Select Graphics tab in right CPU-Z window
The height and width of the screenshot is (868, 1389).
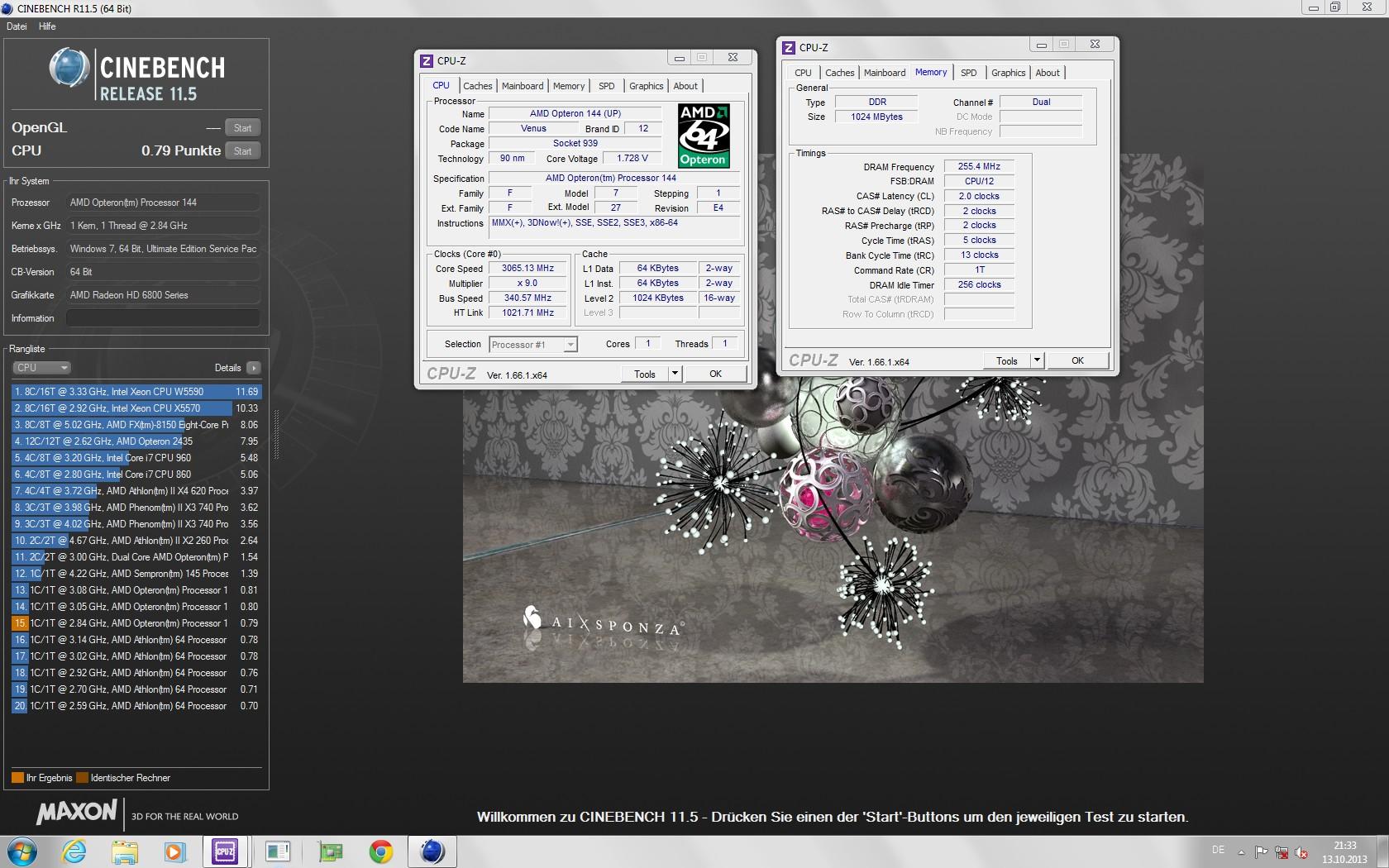(x=1008, y=73)
